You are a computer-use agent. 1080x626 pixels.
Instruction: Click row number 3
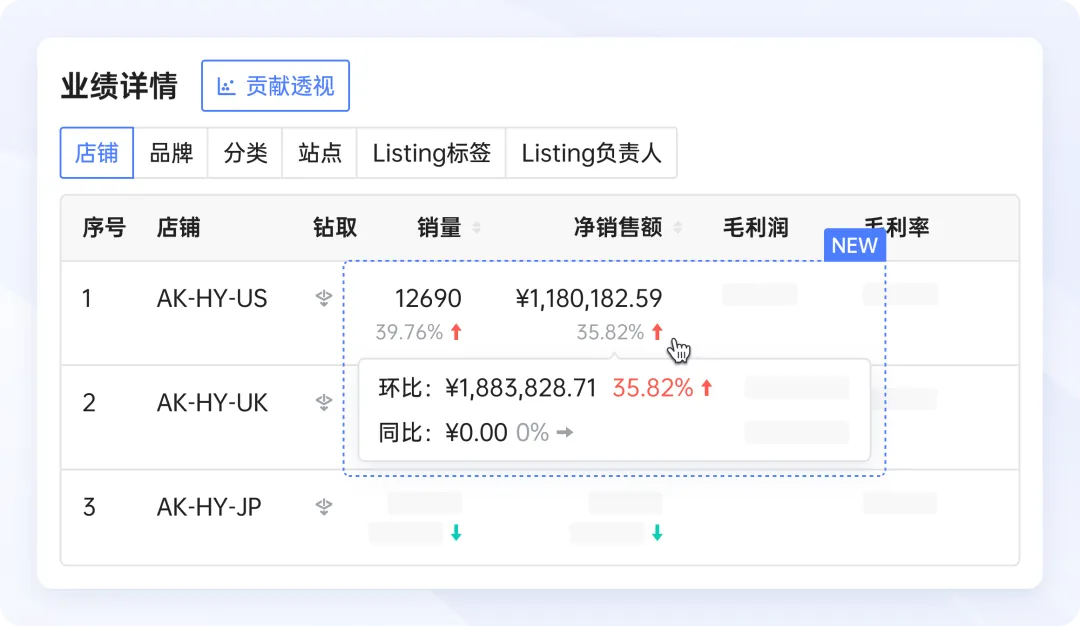(x=89, y=507)
